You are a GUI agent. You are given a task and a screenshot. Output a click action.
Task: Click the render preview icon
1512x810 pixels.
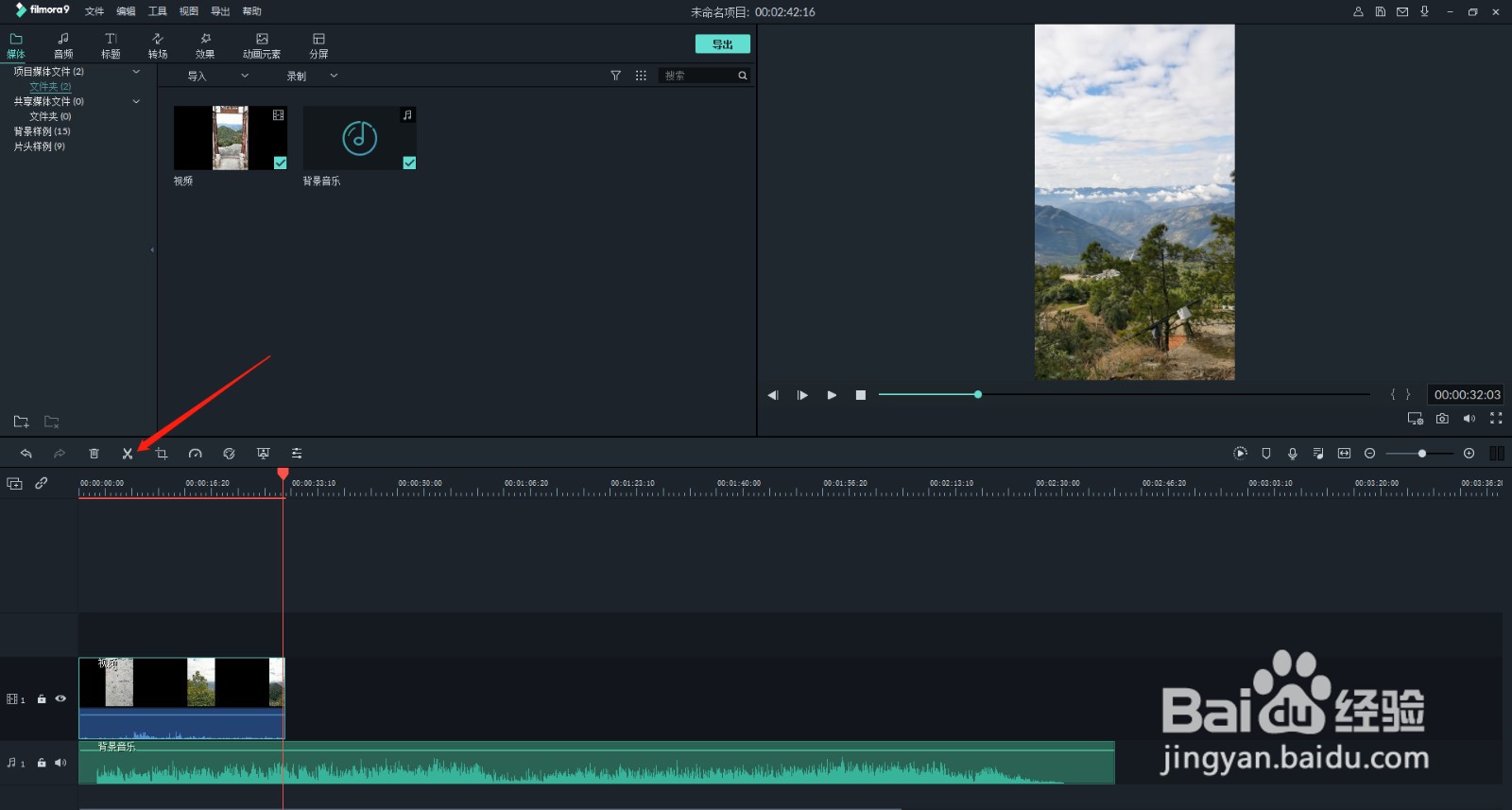(1241, 454)
